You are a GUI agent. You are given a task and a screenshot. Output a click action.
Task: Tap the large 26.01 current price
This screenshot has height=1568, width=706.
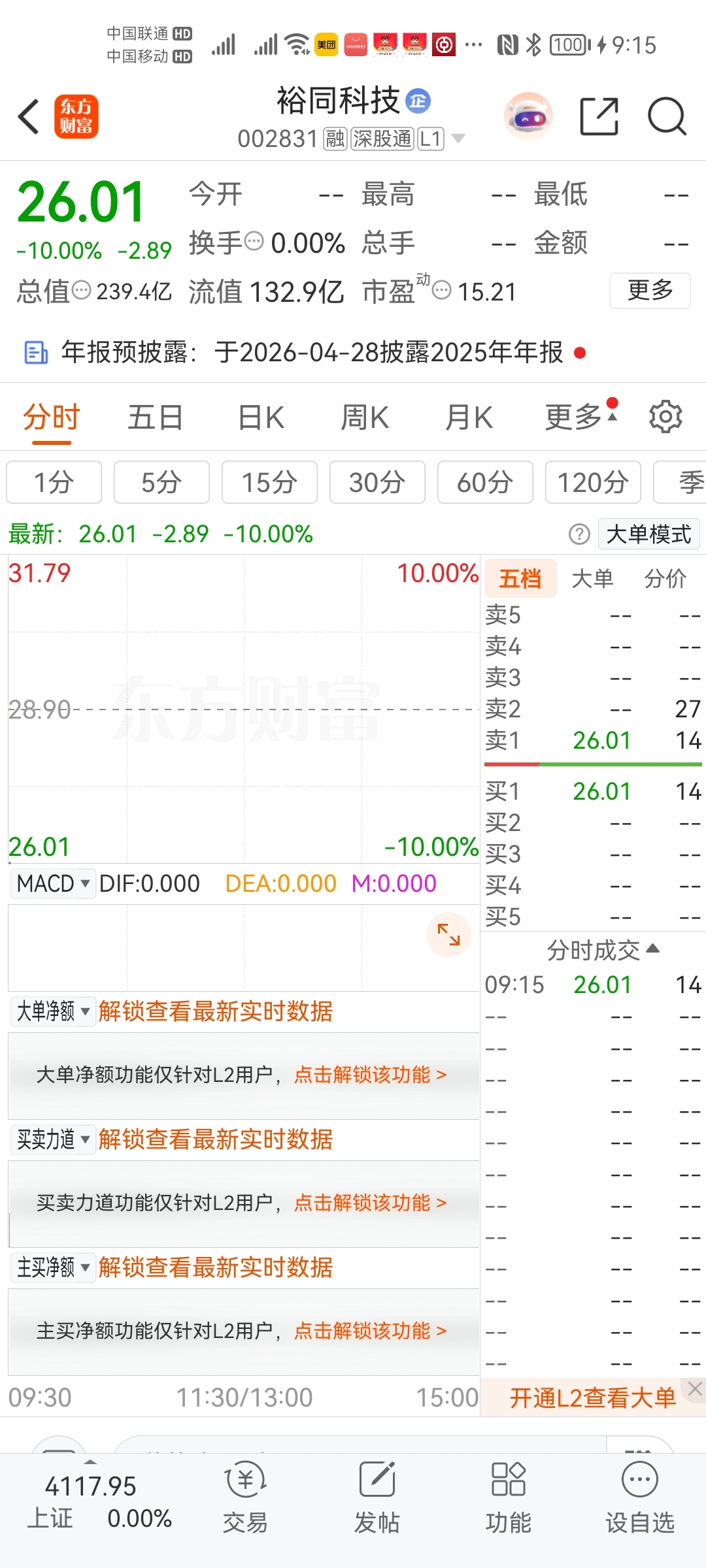click(x=80, y=202)
